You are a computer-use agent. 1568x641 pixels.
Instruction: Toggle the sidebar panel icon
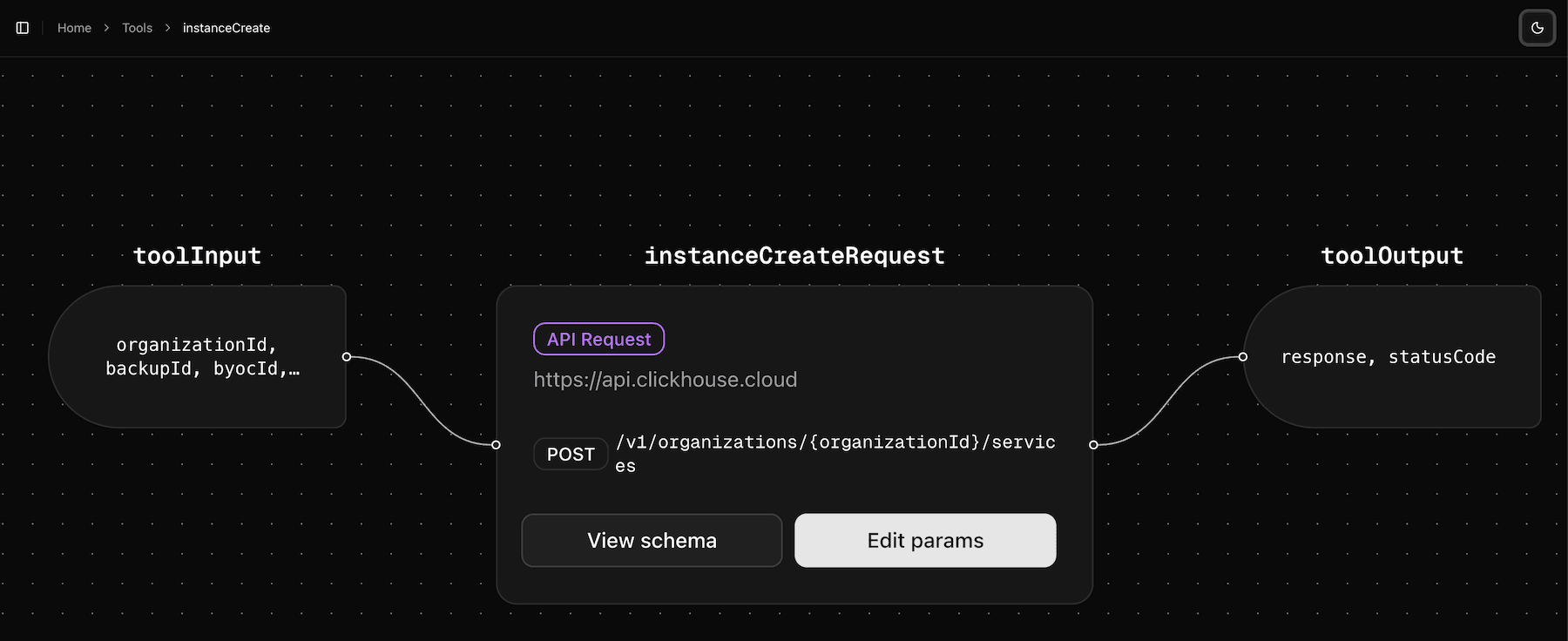tap(23, 28)
